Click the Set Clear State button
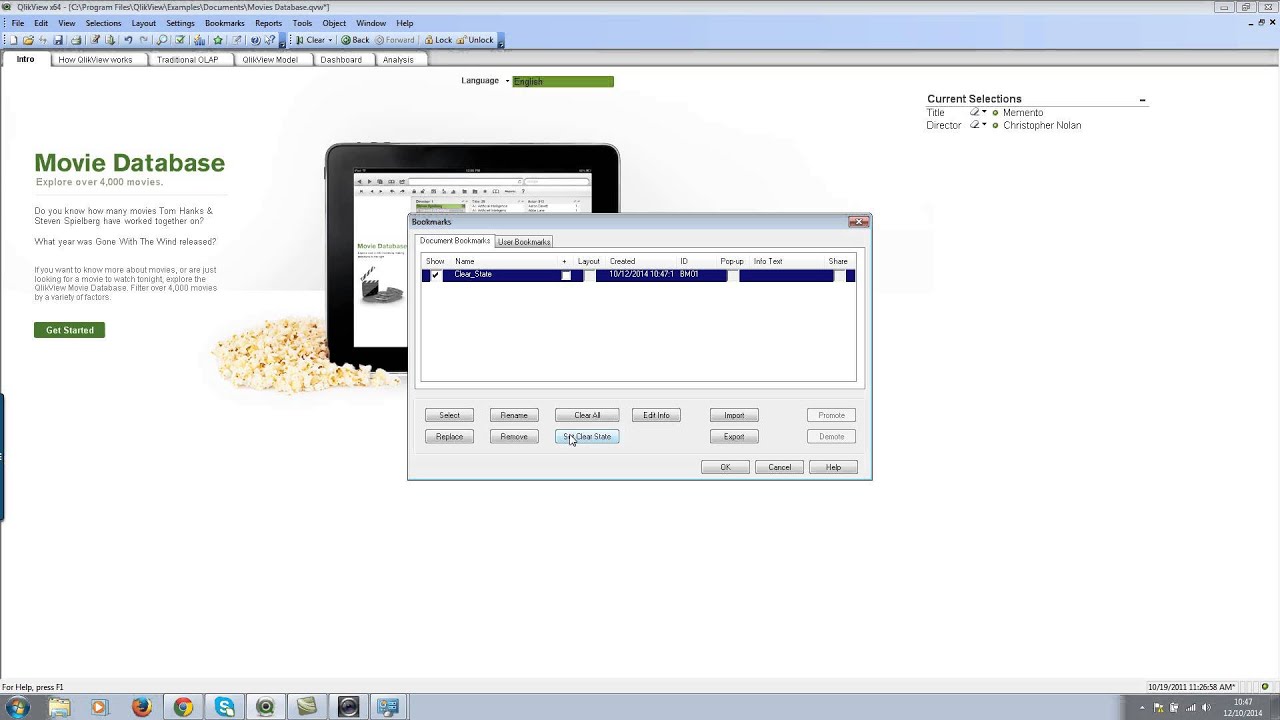This screenshot has width=1280, height=720. tap(587, 437)
